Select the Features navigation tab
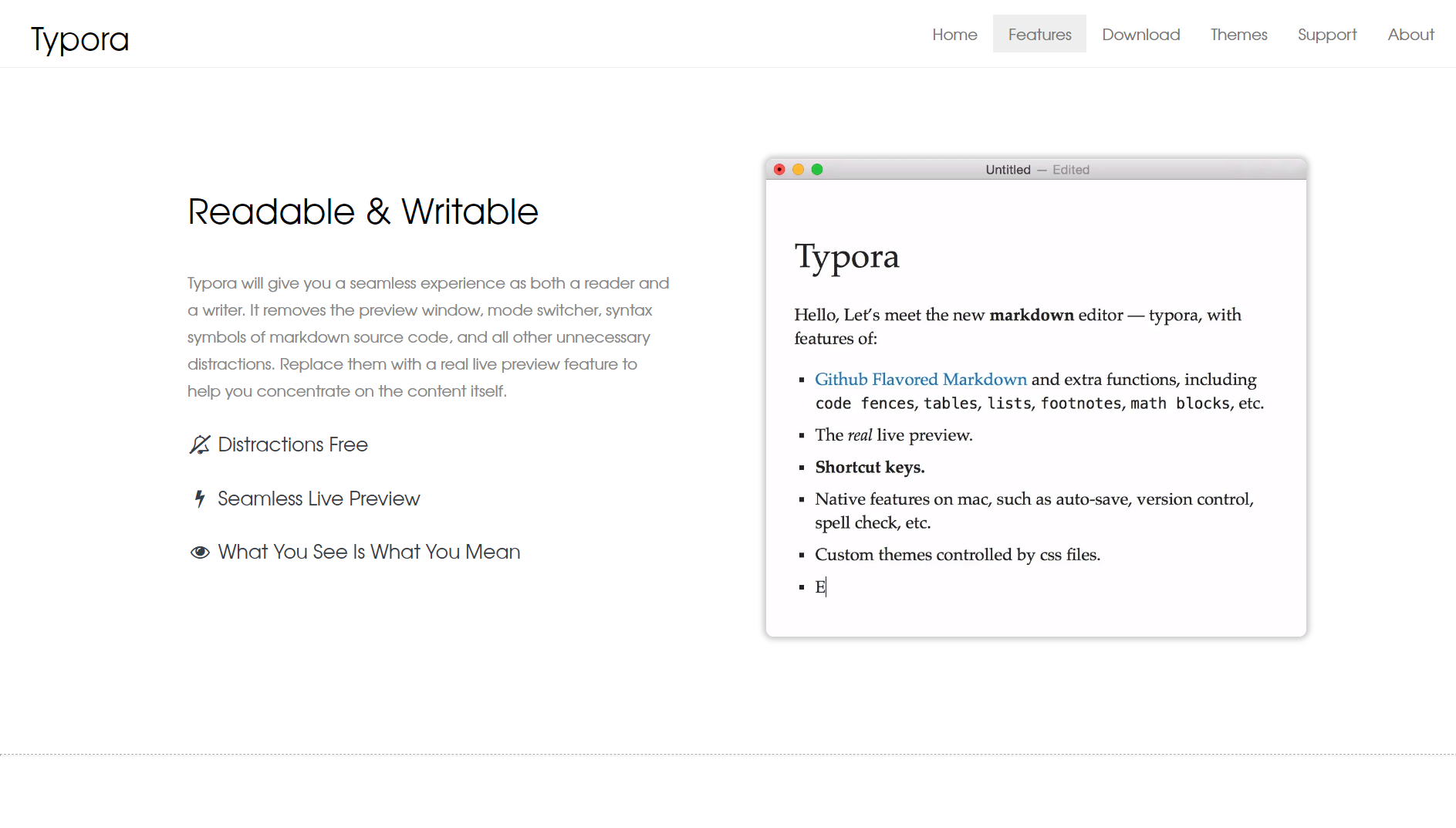 [1039, 35]
